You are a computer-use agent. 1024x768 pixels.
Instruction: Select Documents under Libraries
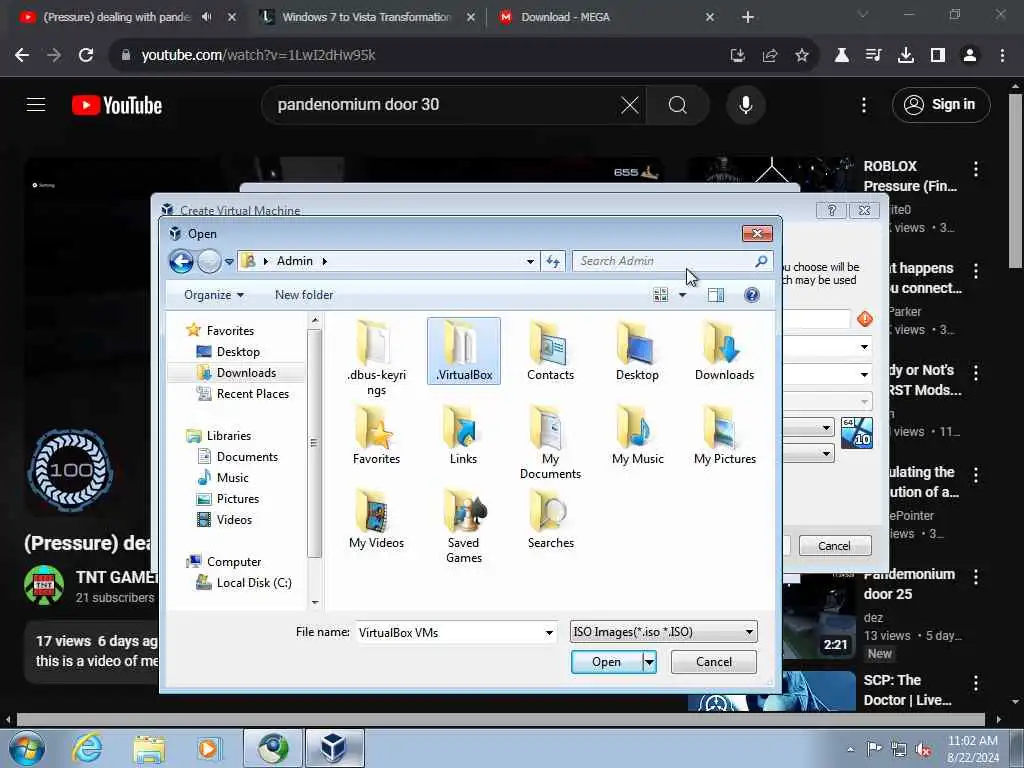[247, 457]
